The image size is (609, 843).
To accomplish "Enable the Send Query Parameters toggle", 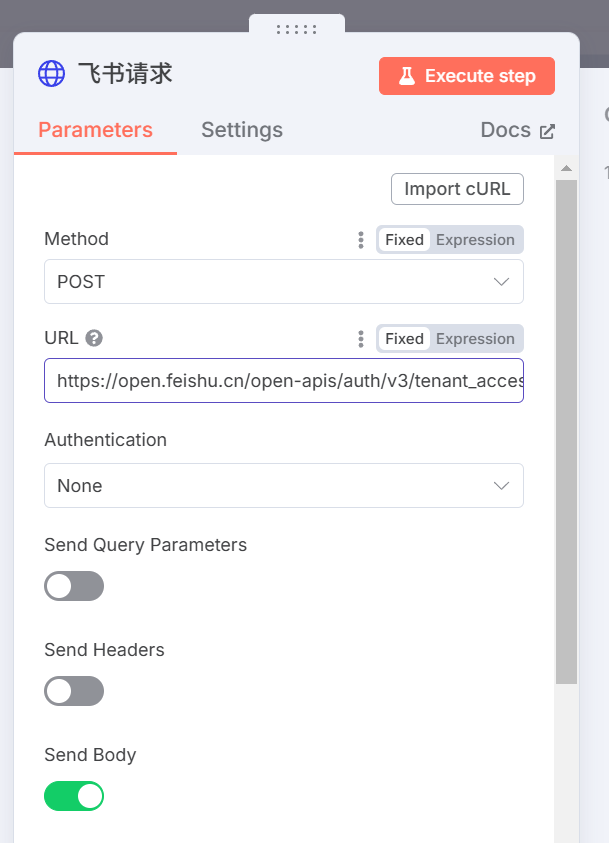I will coord(74,586).
